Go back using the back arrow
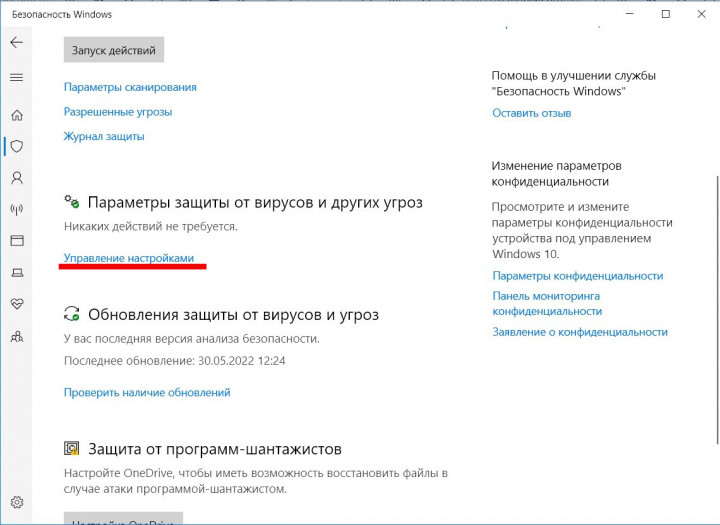 point(16,43)
